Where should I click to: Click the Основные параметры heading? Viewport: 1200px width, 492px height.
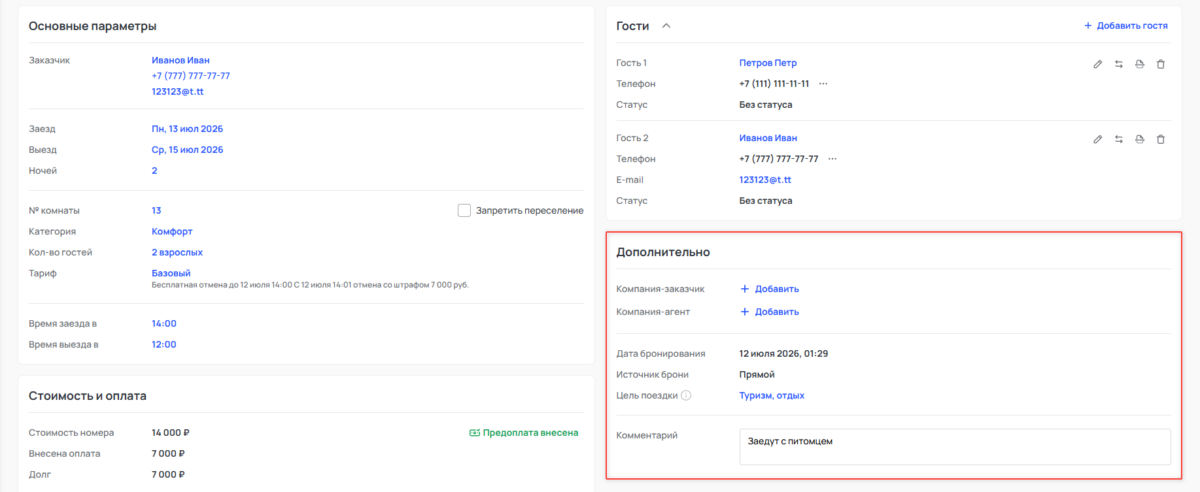[x=92, y=26]
